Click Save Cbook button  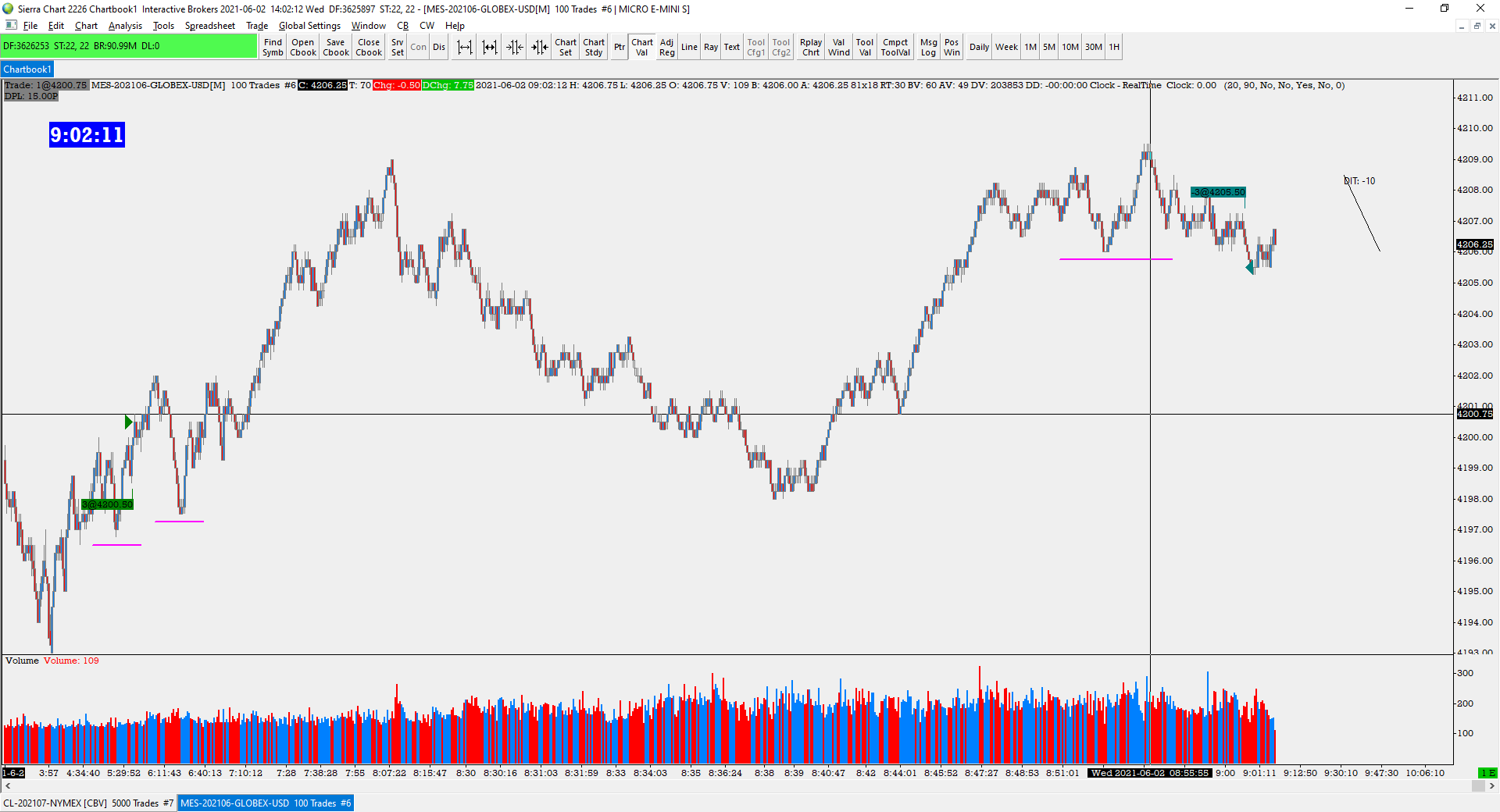pos(336,48)
